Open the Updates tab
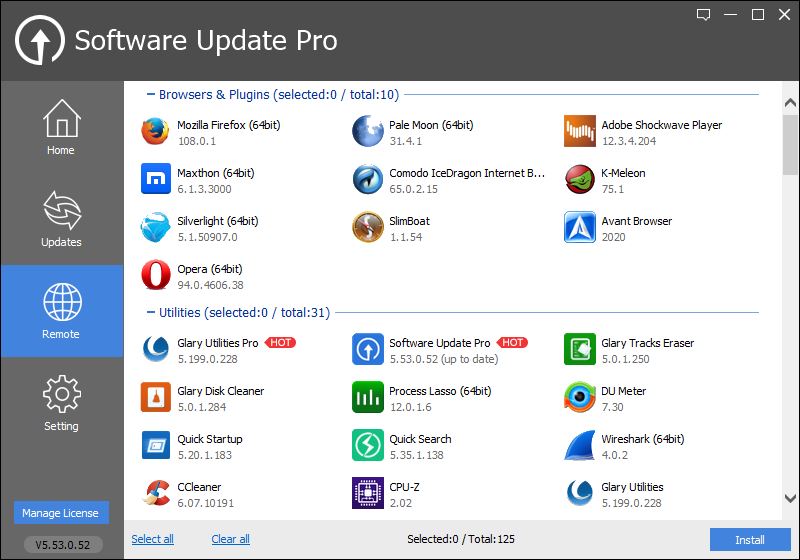The width and height of the screenshot is (800, 560). click(61, 219)
